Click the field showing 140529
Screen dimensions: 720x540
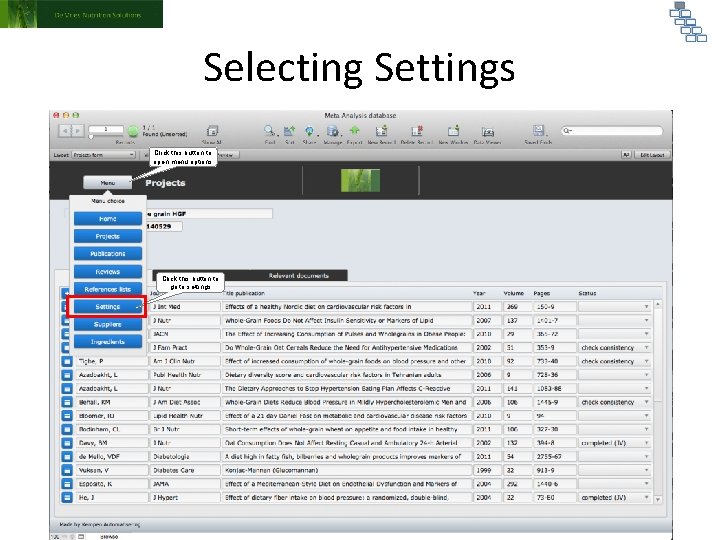[x=163, y=226]
